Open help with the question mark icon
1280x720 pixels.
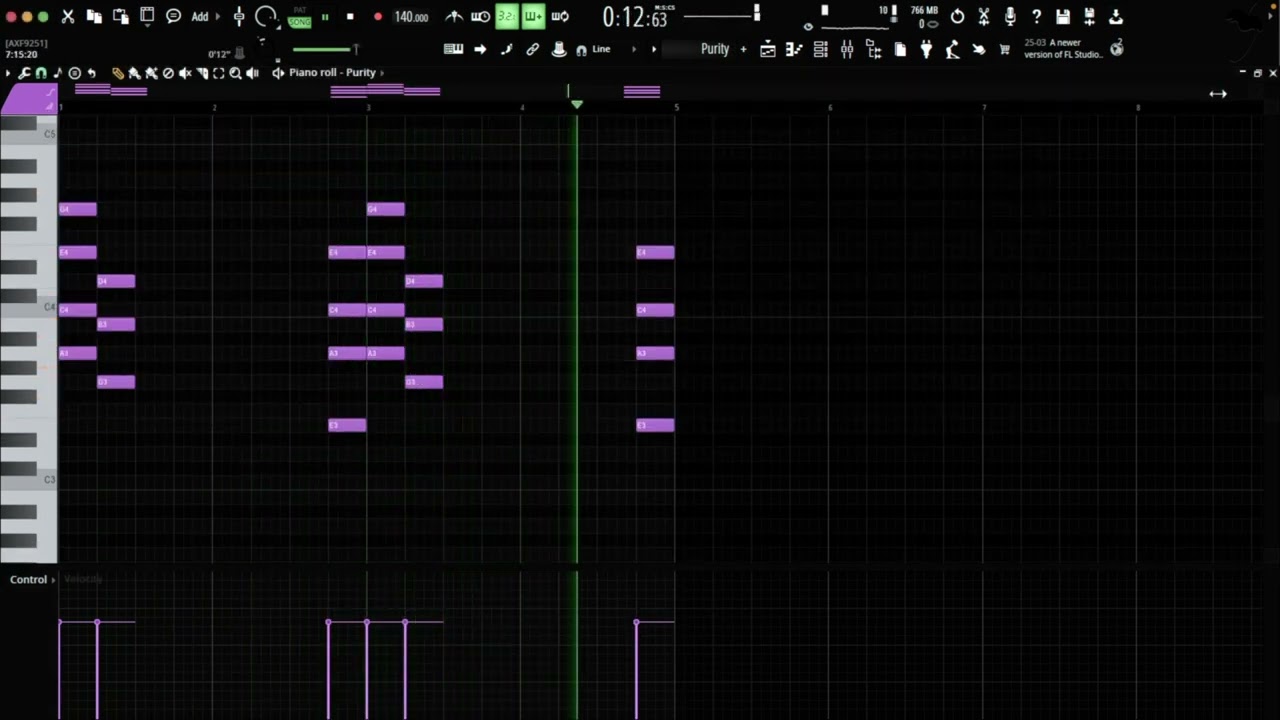[x=1037, y=17]
